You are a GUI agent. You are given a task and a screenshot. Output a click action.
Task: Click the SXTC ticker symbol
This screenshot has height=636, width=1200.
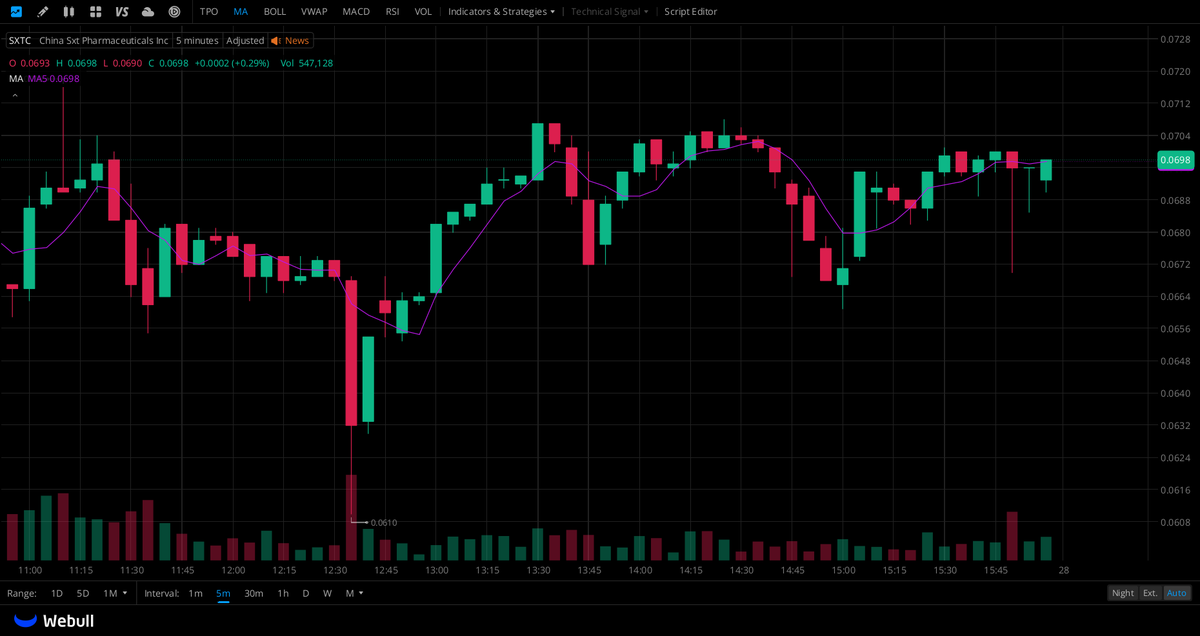tap(20, 41)
